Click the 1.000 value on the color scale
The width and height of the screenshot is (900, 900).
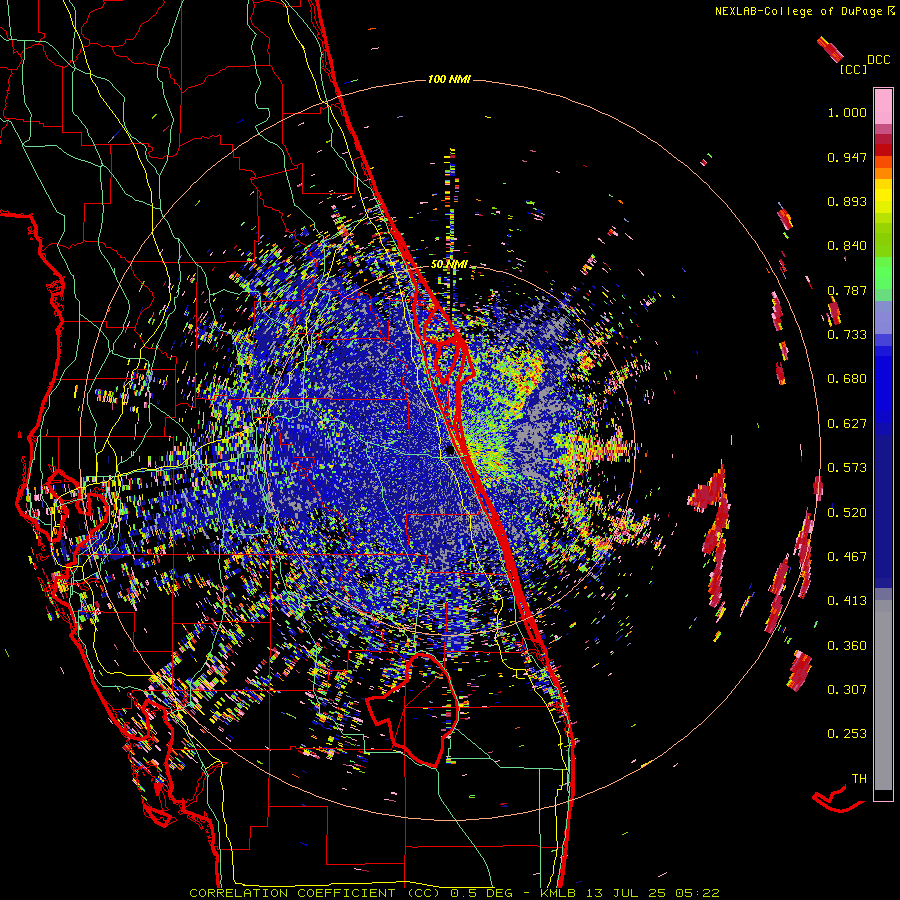click(847, 112)
